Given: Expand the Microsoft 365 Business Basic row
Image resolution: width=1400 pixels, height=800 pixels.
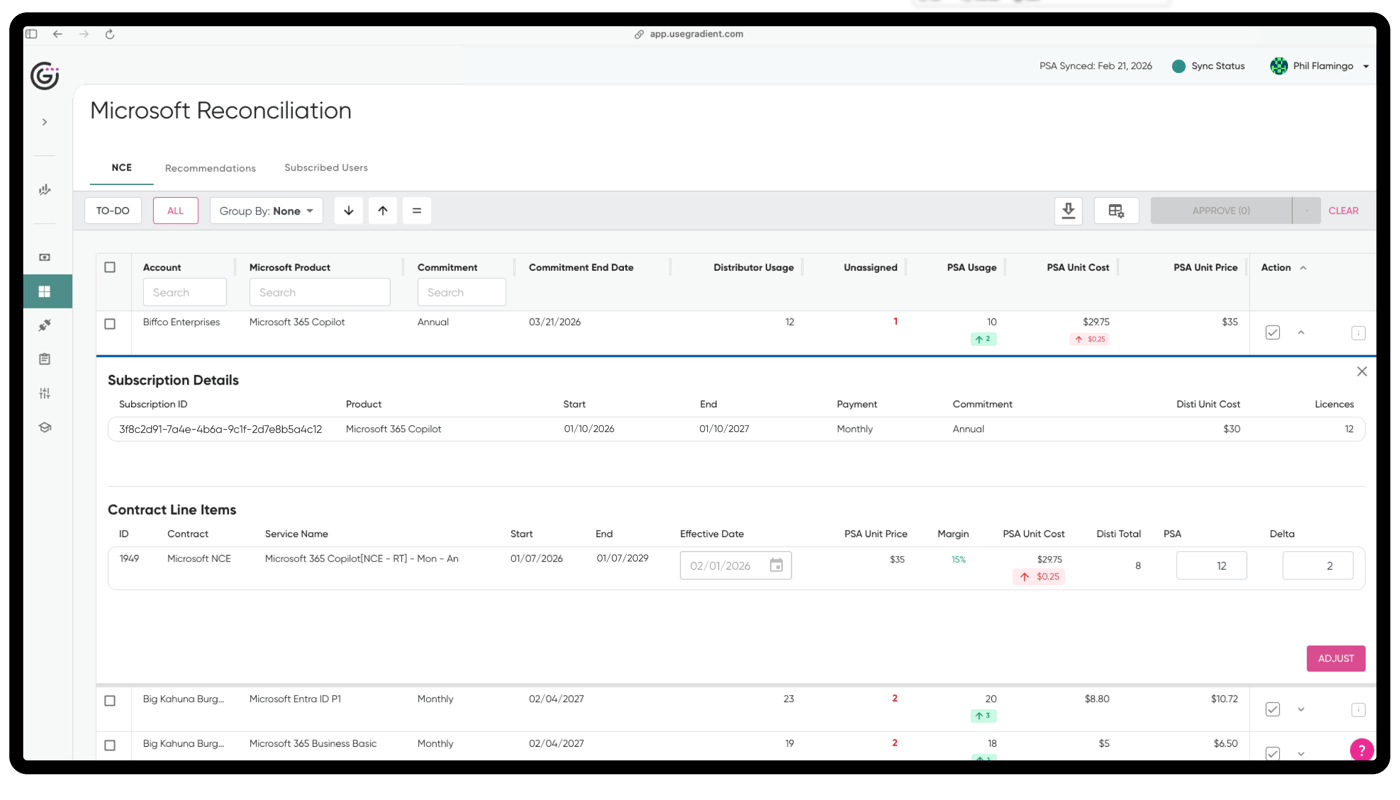Looking at the screenshot, I should pos(1301,753).
